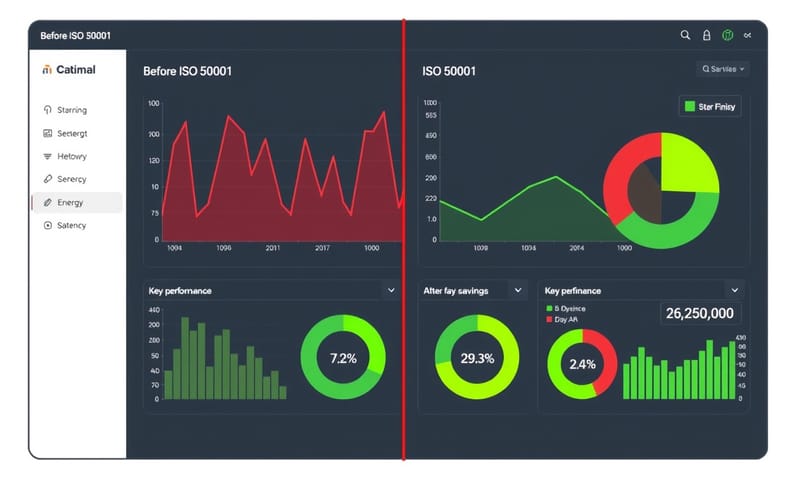Image resolution: width=800 pixels, height=480 pixels.
Task: Click the lock icon in top bar
Action: pyautogui.click(x=707, y=35)
